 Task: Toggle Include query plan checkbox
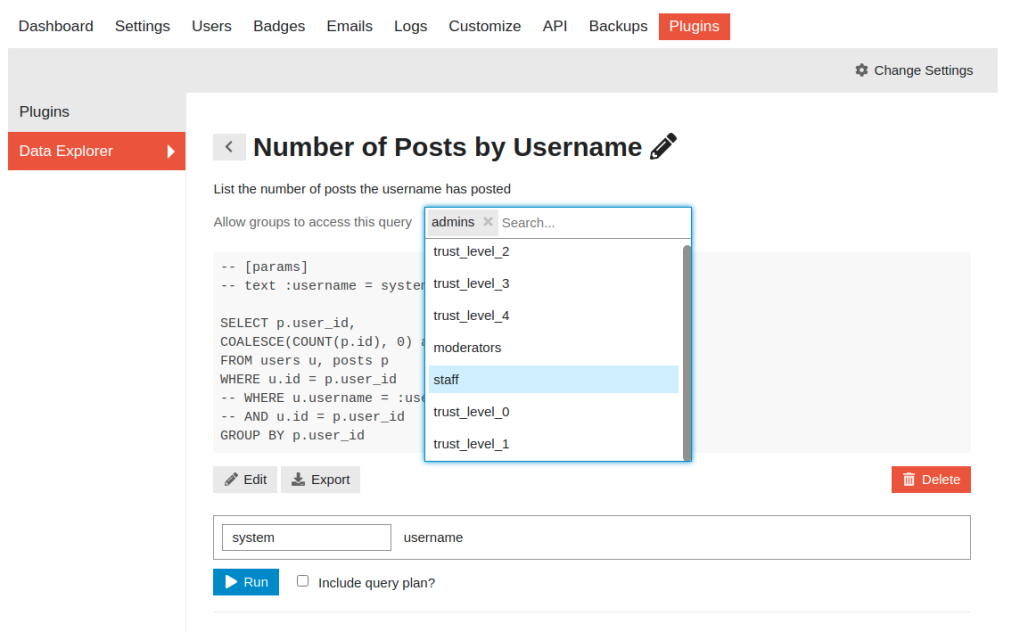pyautogui.click(x=302, y=581)
